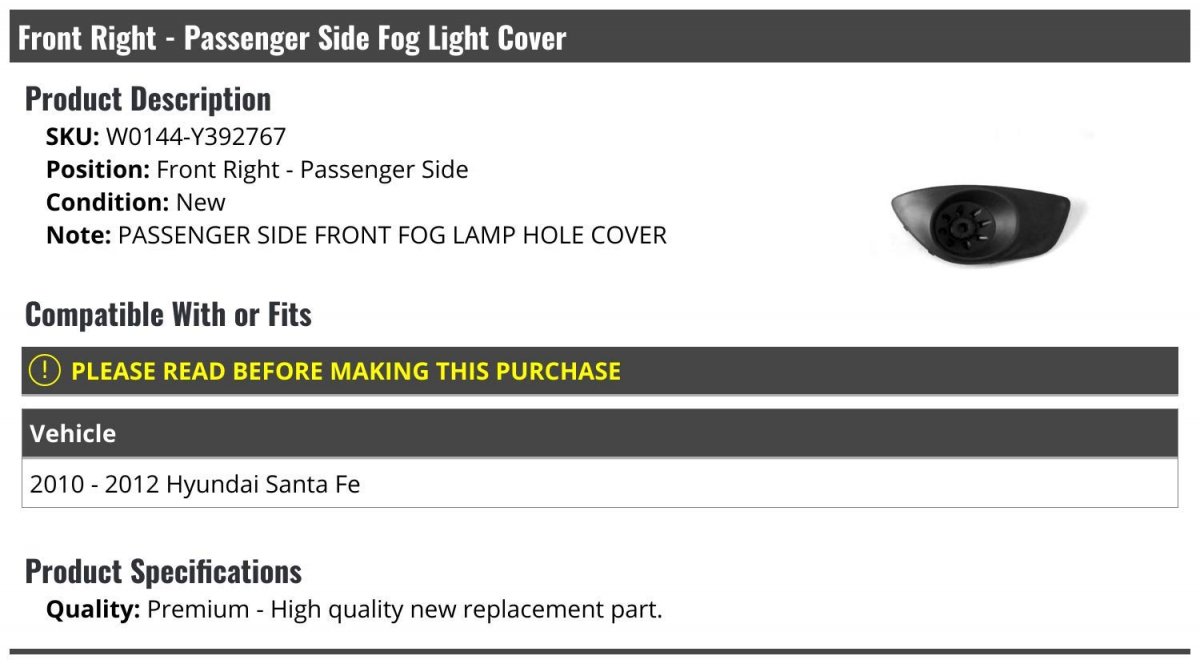This screenshot has width=1200, height=664.
Task: Click the PASSENGER SIDE FRONT FOG LAMP HOLE COVER note
Action: click(x=392, y=236)
